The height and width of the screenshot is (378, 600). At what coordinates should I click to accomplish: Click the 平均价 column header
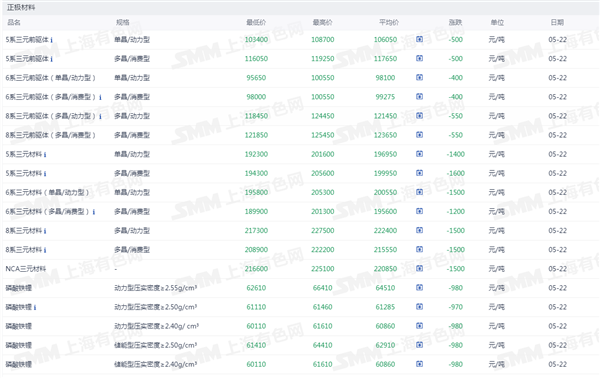click(x=389, y=22)
